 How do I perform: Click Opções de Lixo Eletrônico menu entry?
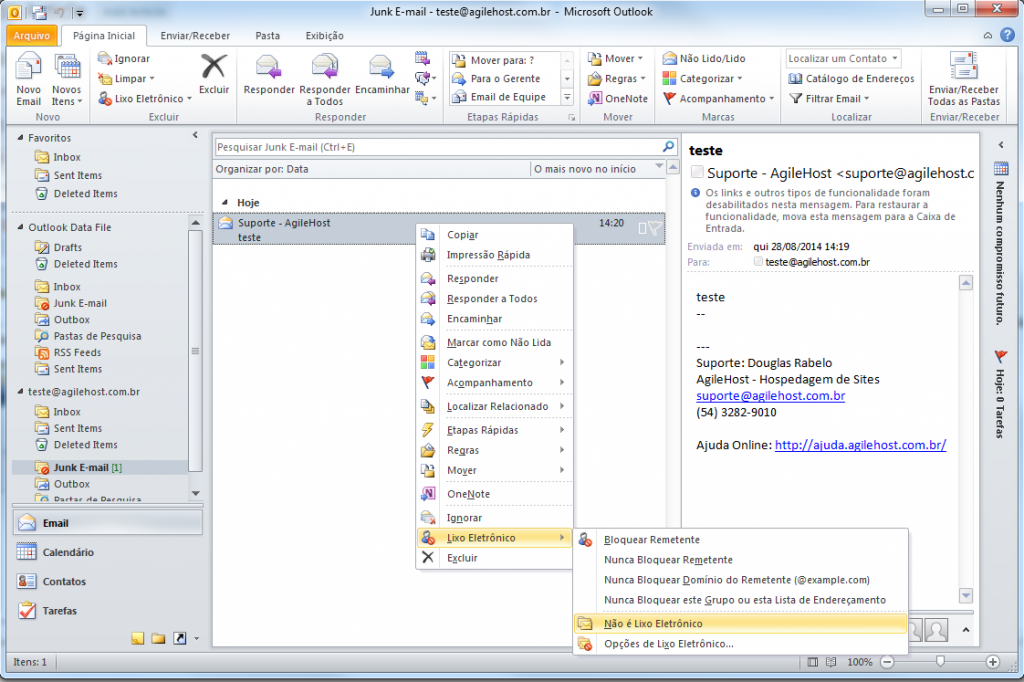click(741, 643)
